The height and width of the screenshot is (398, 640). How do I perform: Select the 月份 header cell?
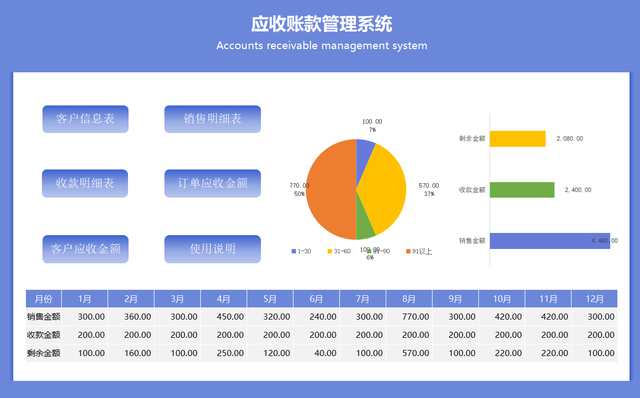tap(44, 299)
